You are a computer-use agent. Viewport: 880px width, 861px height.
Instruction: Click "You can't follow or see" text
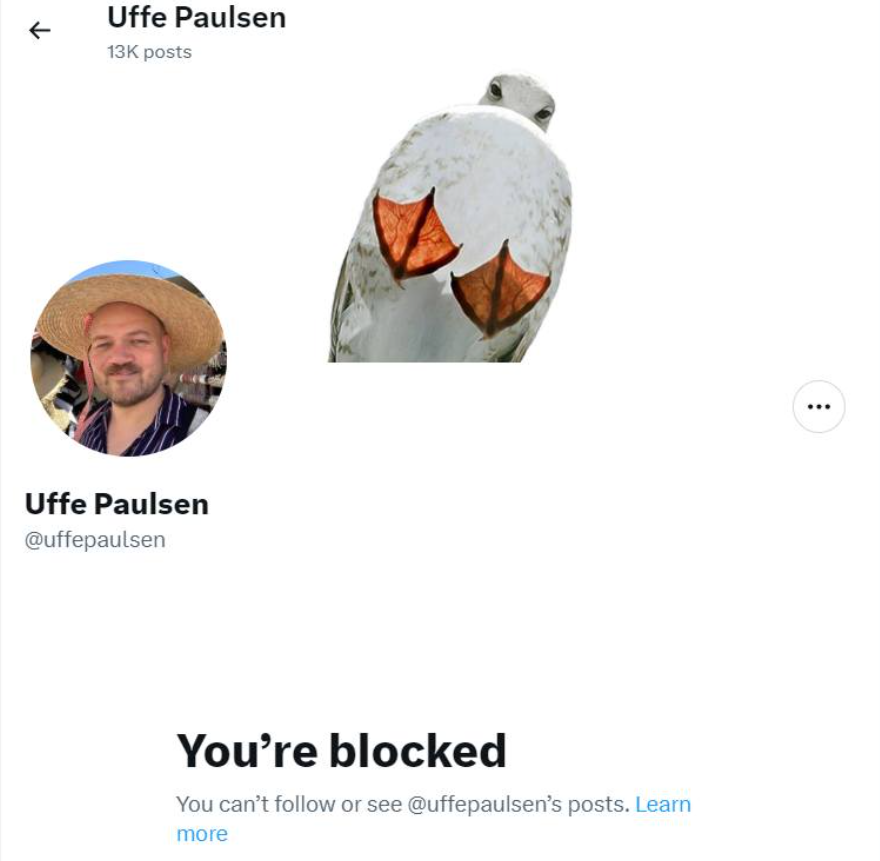click(289, 804)
